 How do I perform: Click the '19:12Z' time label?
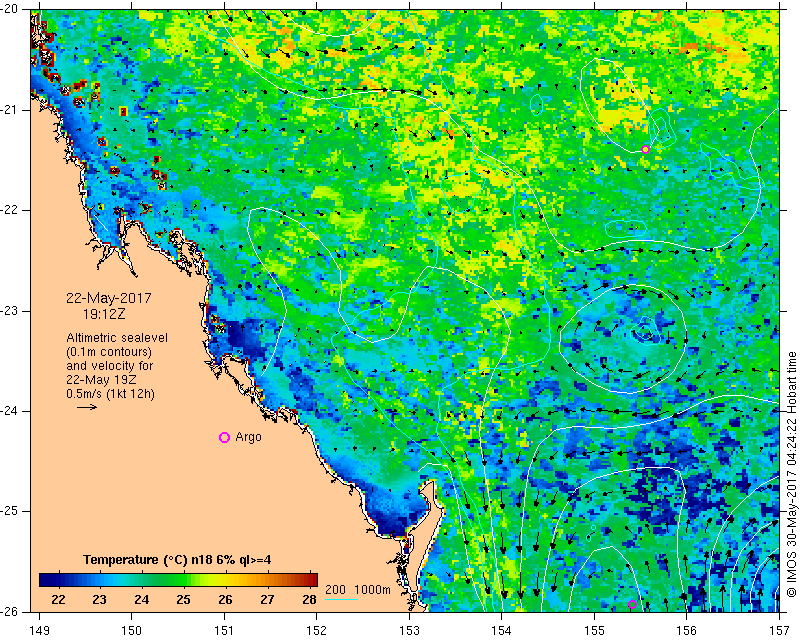(104, 314)
